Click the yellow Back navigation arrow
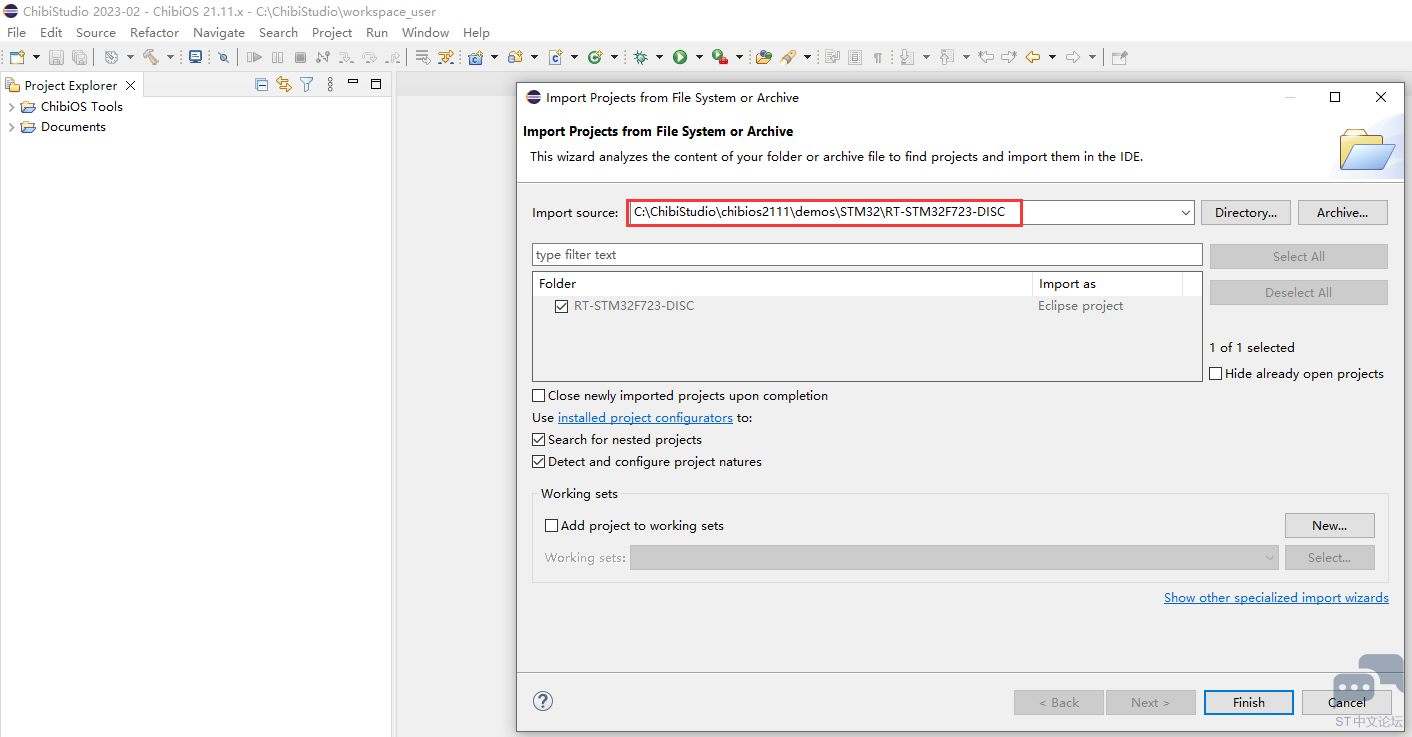The image size is (1412, 737). pos(1033,57)
